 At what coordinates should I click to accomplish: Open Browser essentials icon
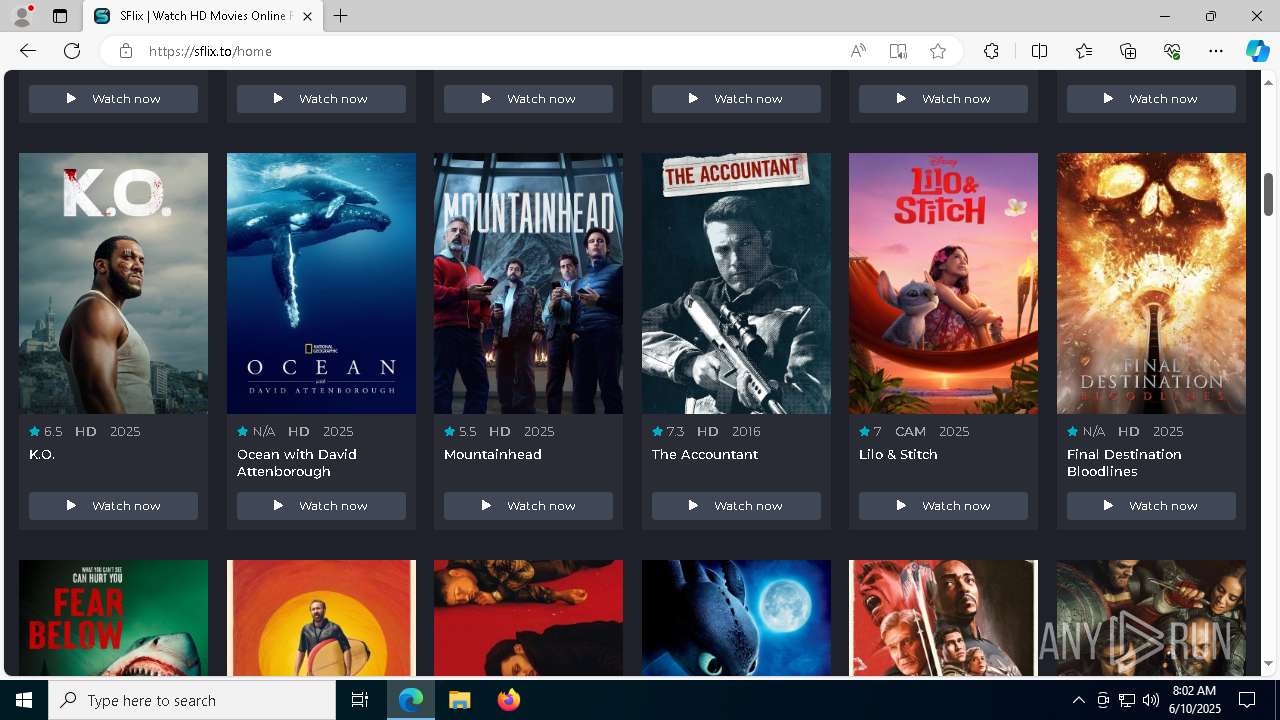(x=1172, y=51)
